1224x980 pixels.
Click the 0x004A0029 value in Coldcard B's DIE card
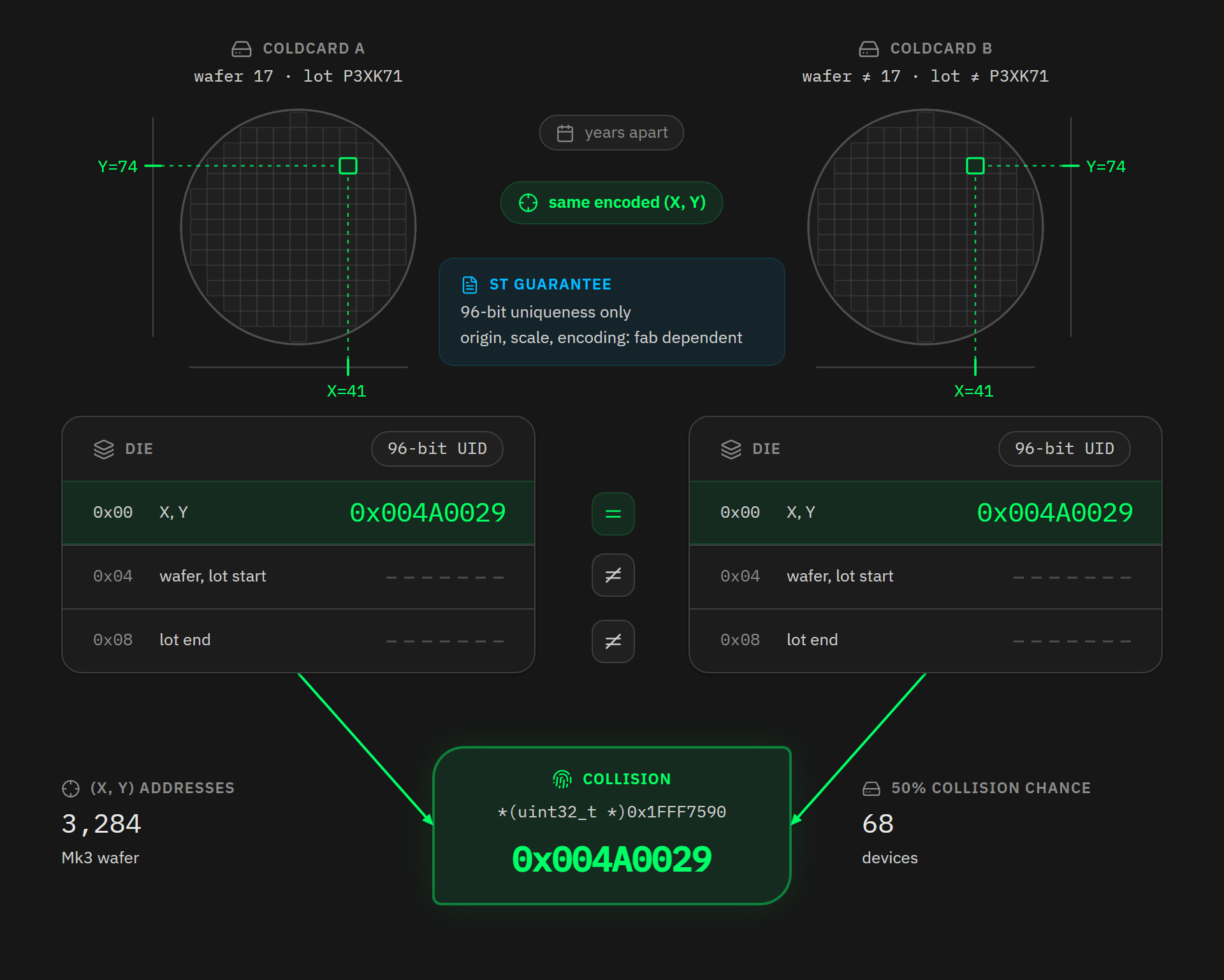tap(1055, 513)
